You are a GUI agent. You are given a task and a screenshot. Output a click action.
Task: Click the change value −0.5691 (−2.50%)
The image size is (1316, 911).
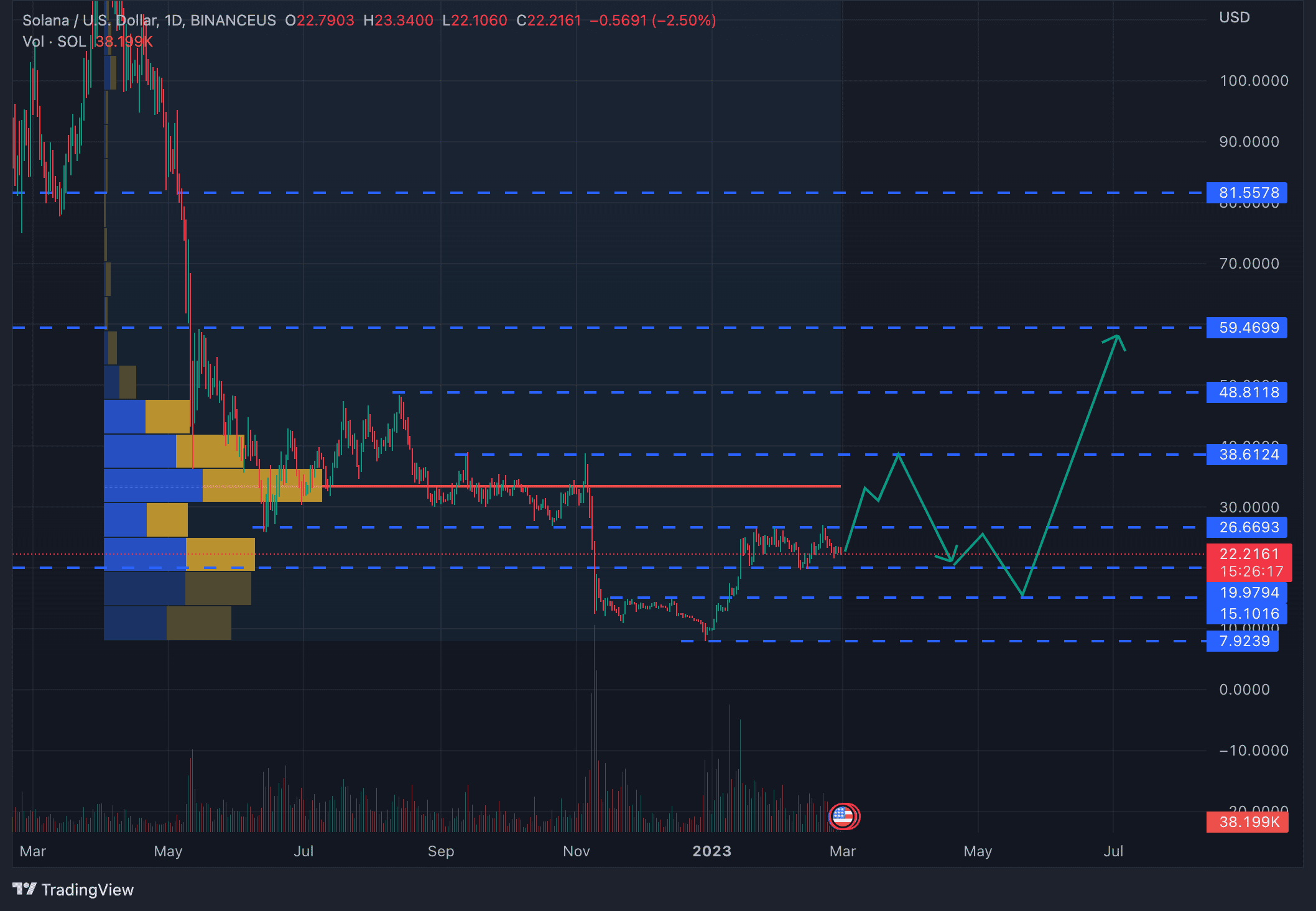[653, 21]
